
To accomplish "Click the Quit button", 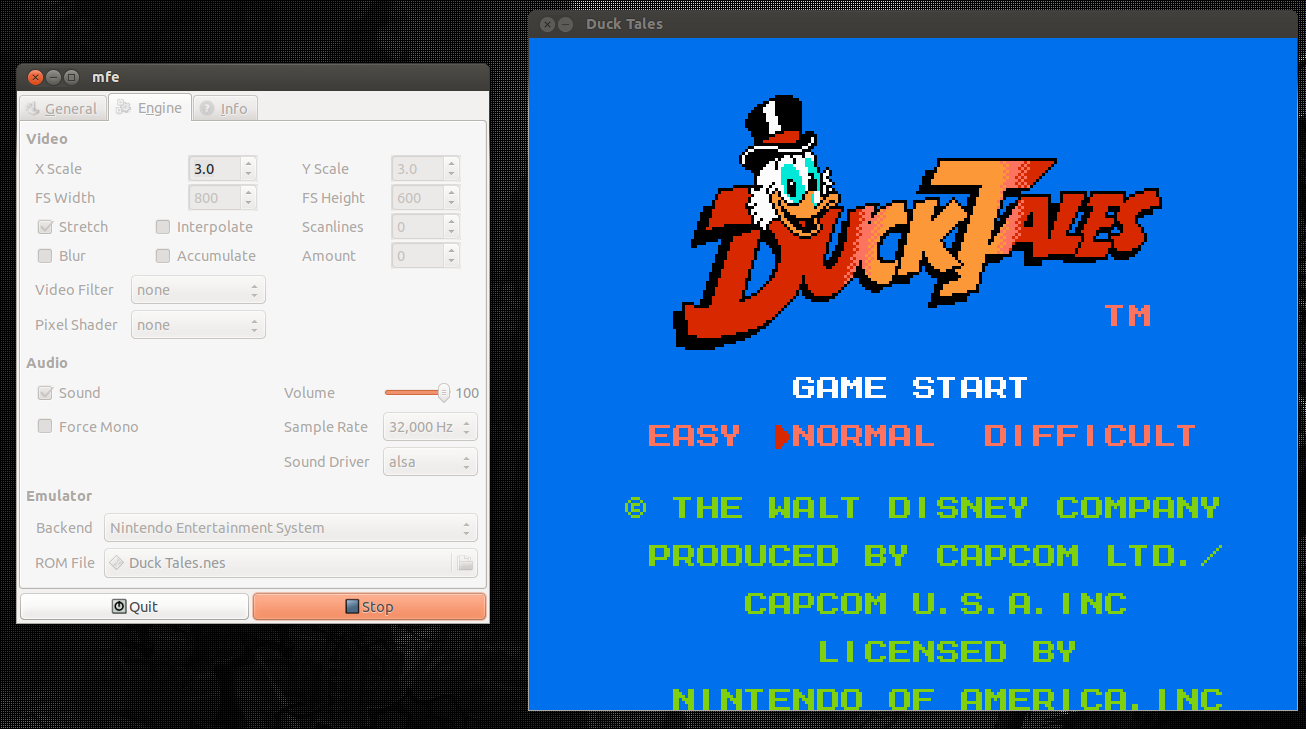I will (134, 606).
